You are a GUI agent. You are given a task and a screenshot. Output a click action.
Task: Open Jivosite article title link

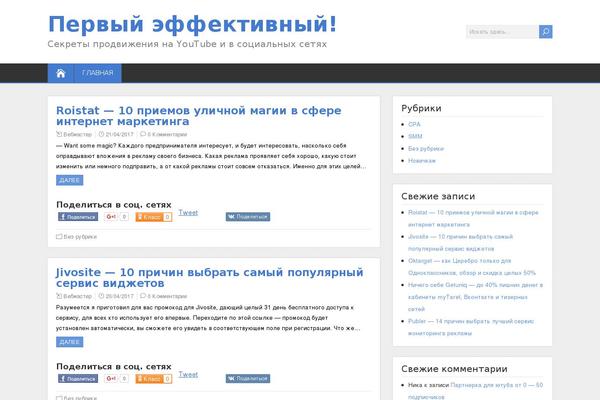tap(209, 278)
